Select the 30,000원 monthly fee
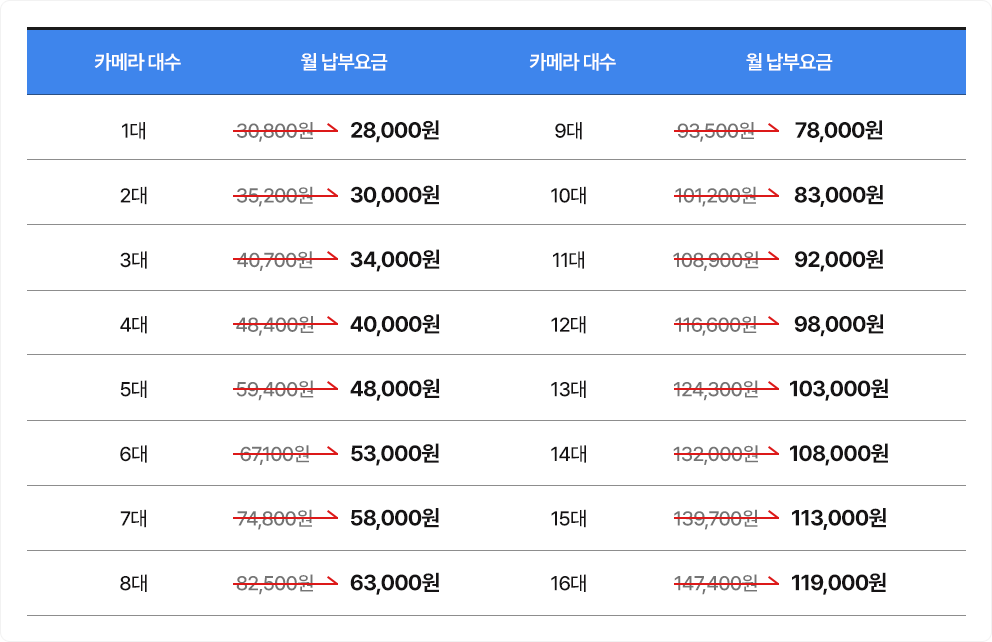This screenshot has width=992, height=642. click(395, 195)
